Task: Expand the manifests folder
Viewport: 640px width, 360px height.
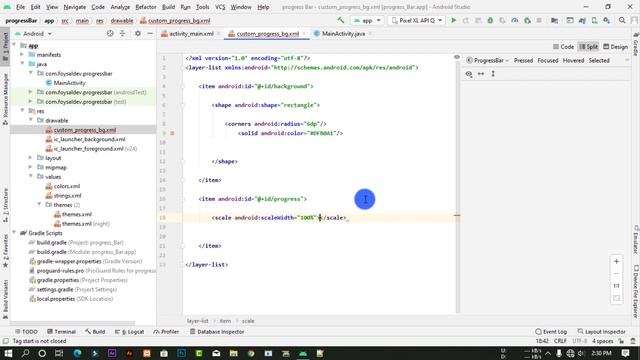Action: point(22,55)
